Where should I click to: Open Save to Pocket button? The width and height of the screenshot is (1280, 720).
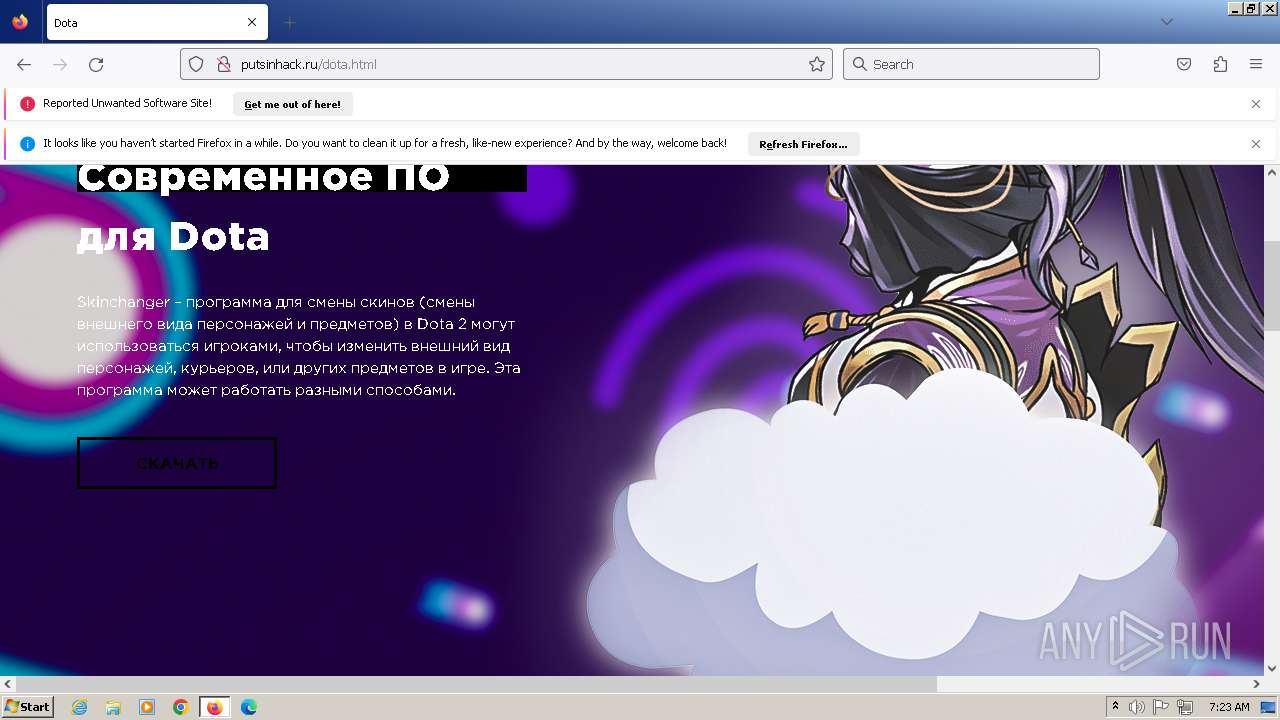pos(1184,64)
